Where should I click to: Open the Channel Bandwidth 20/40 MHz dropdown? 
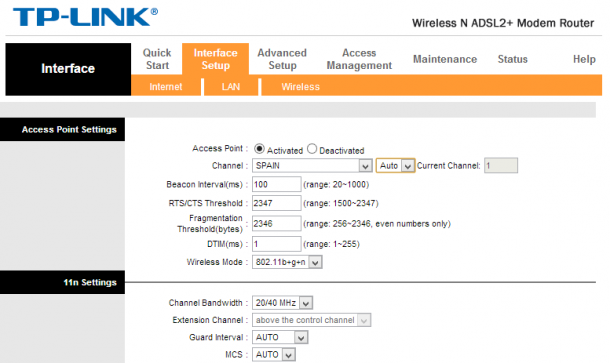click(282, 303)
